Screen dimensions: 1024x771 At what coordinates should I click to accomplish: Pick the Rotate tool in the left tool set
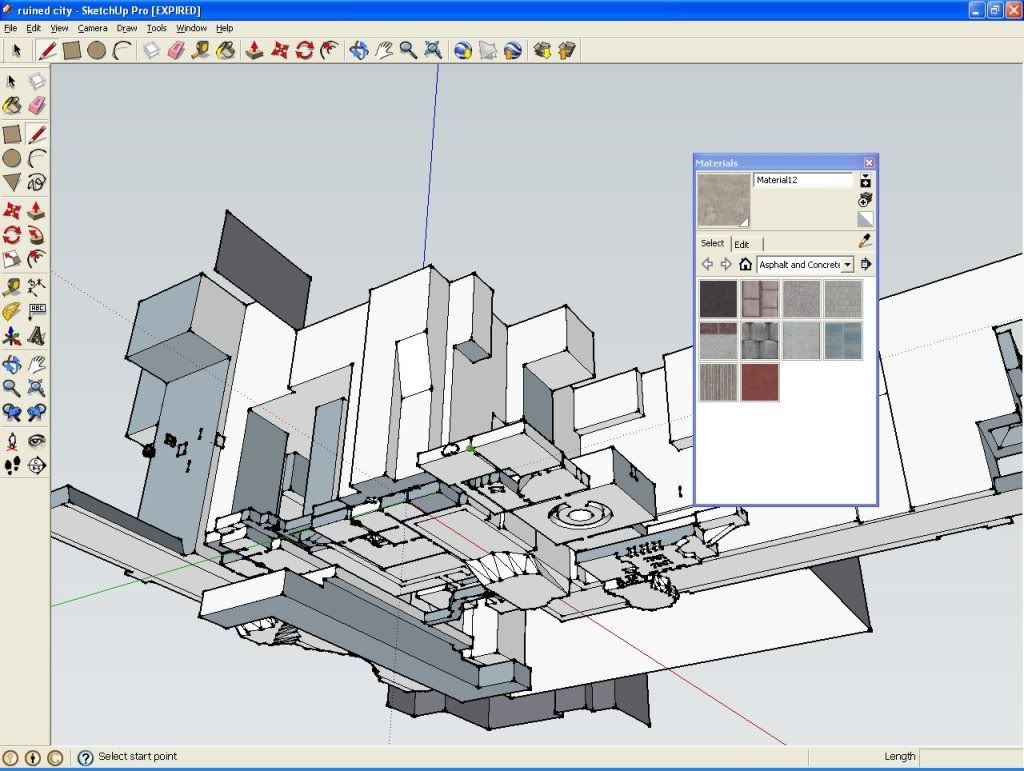click(x=12, y=234)
